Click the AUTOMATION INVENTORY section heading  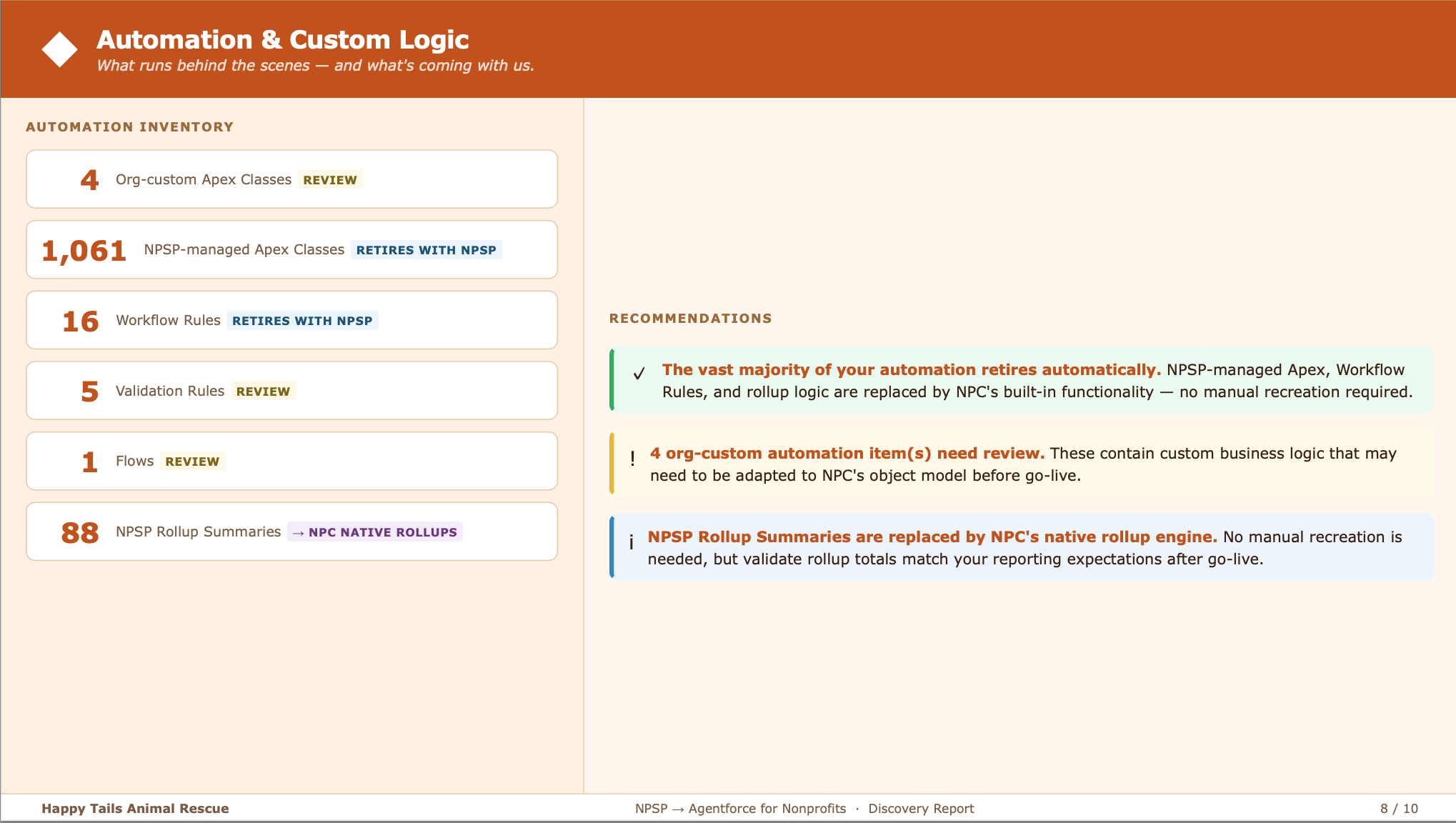(x=130, y=127)
